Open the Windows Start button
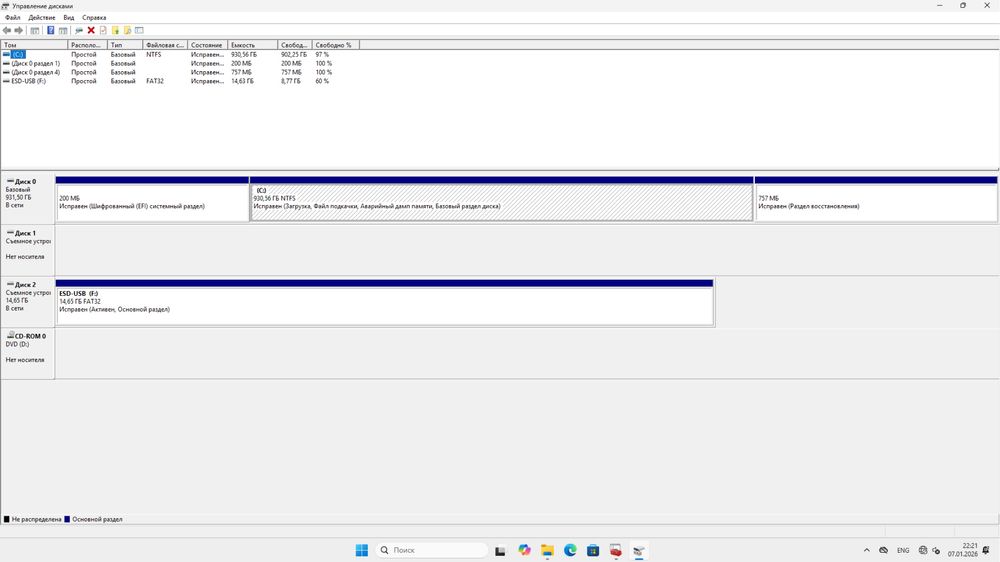The image size is (1000, 562). coord(362,550)
